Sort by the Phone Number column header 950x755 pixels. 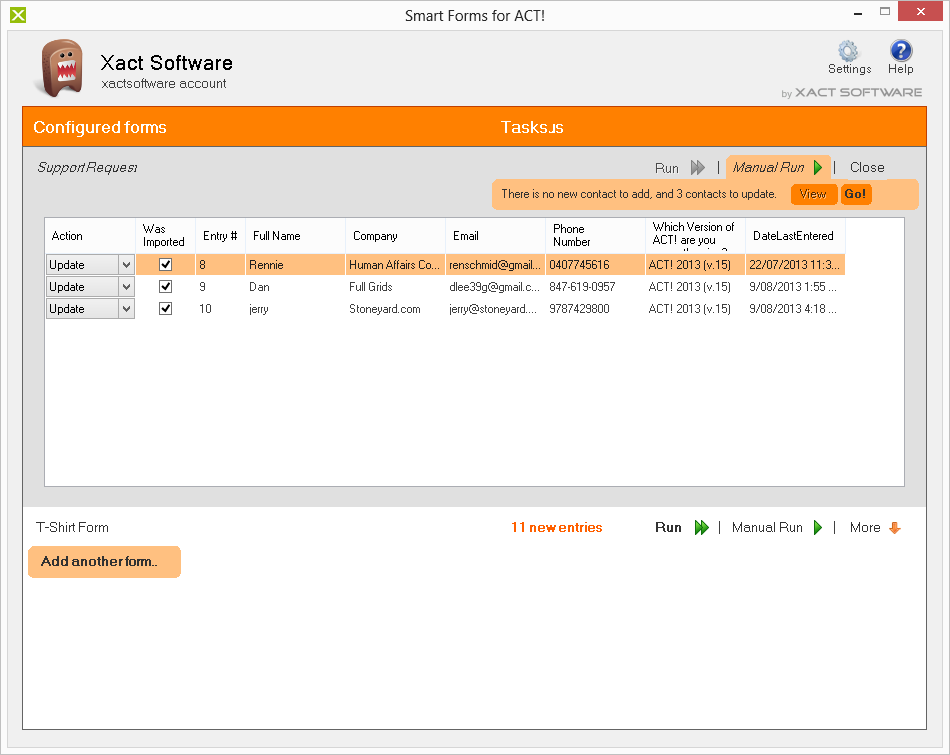coord(596,236)
